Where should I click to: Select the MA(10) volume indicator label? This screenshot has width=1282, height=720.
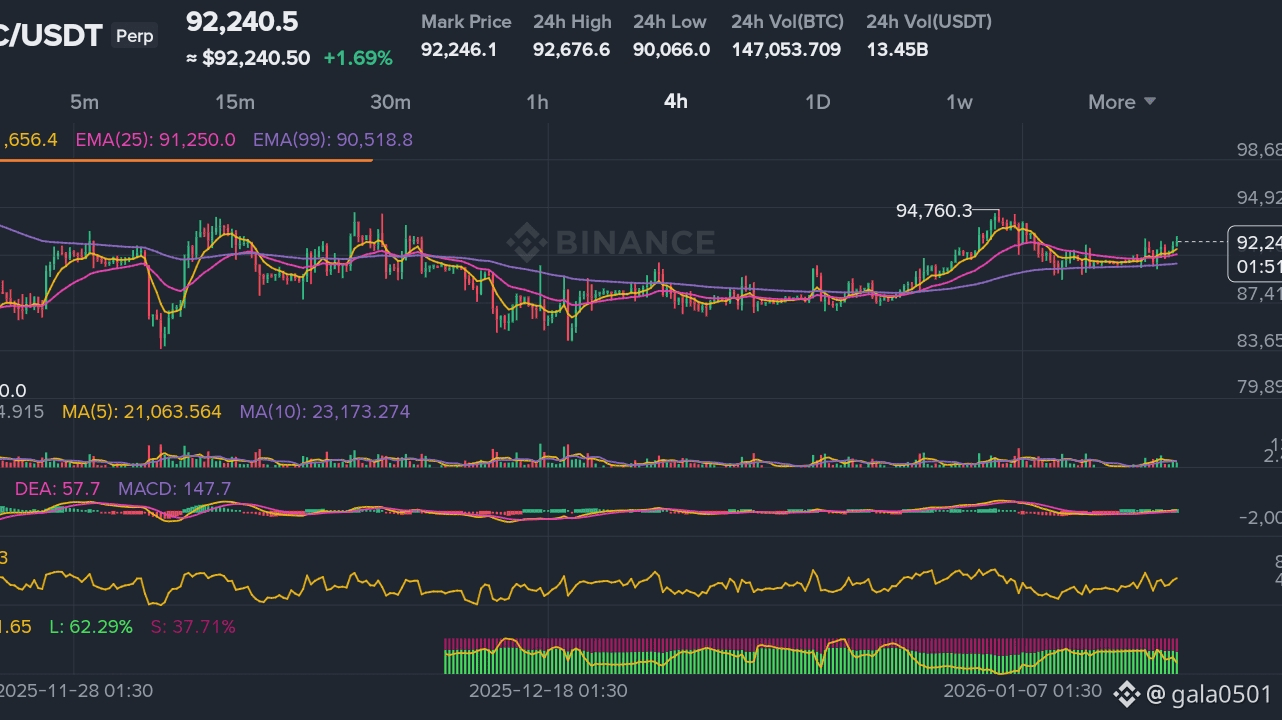pyautogui.click(x=324, y=411)
